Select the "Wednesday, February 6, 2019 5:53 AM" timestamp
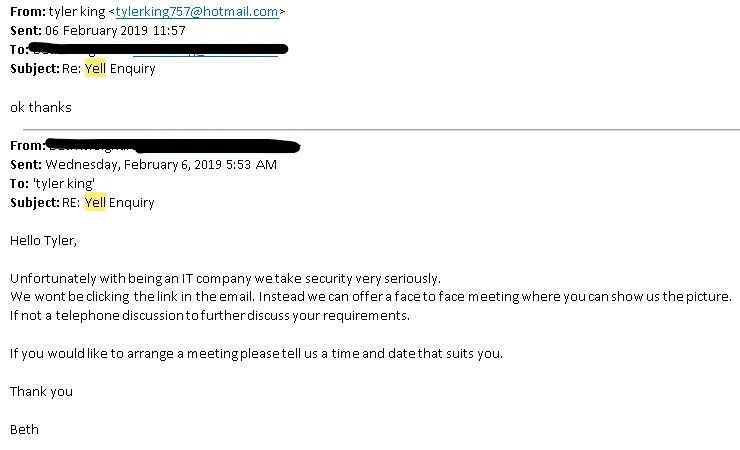This screenshot has height=450, width=740. point(160,165)
